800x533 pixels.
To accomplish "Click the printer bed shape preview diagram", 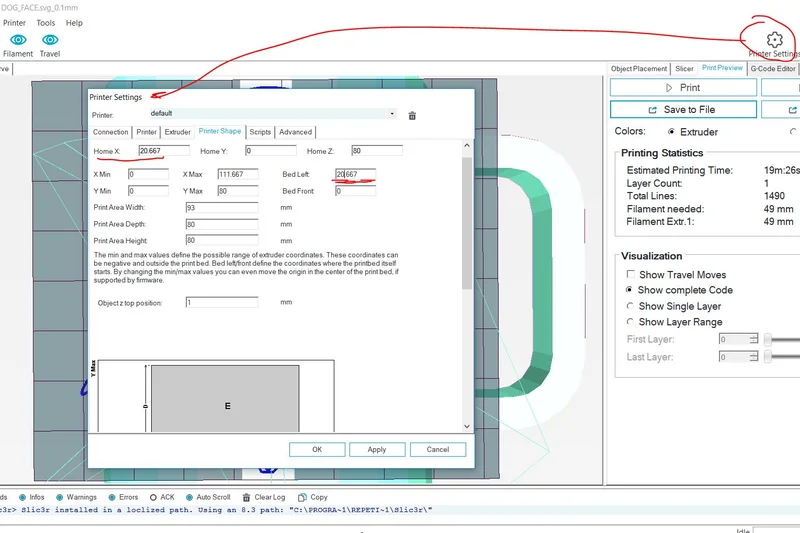I will coord(216,396).
